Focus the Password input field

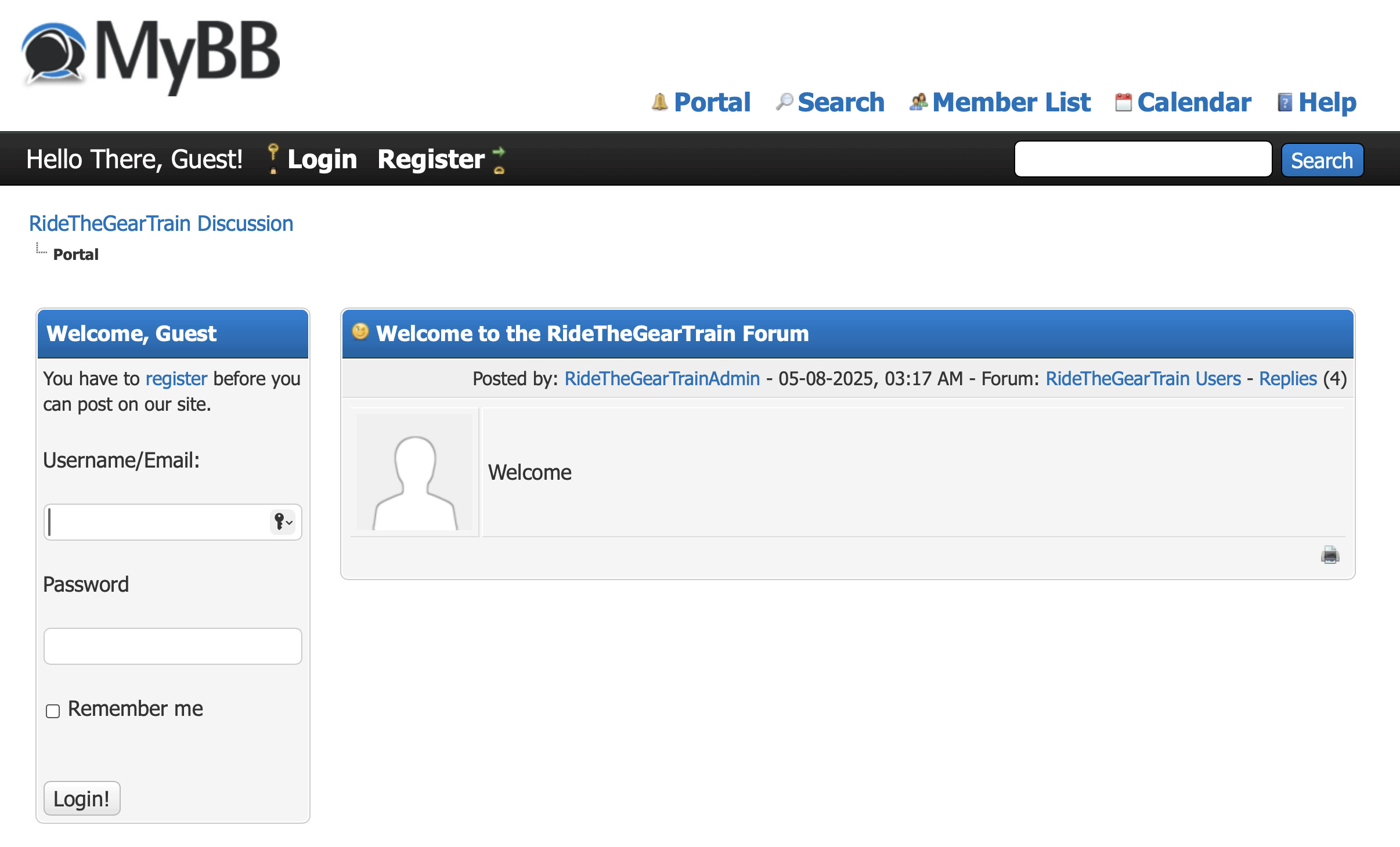[x=173, y=646]
